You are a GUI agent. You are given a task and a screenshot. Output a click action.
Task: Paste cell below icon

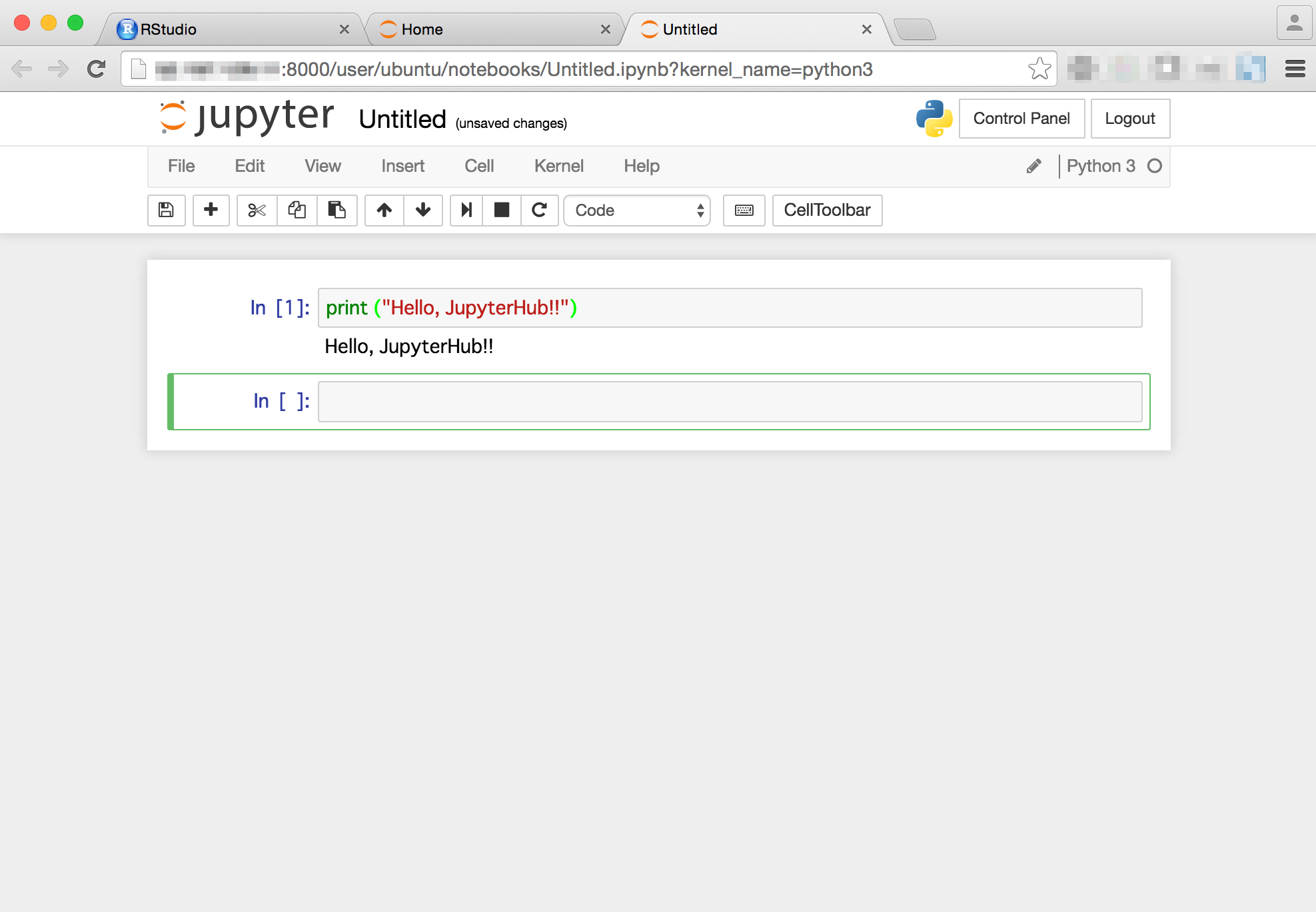click(x=336, y=211)
